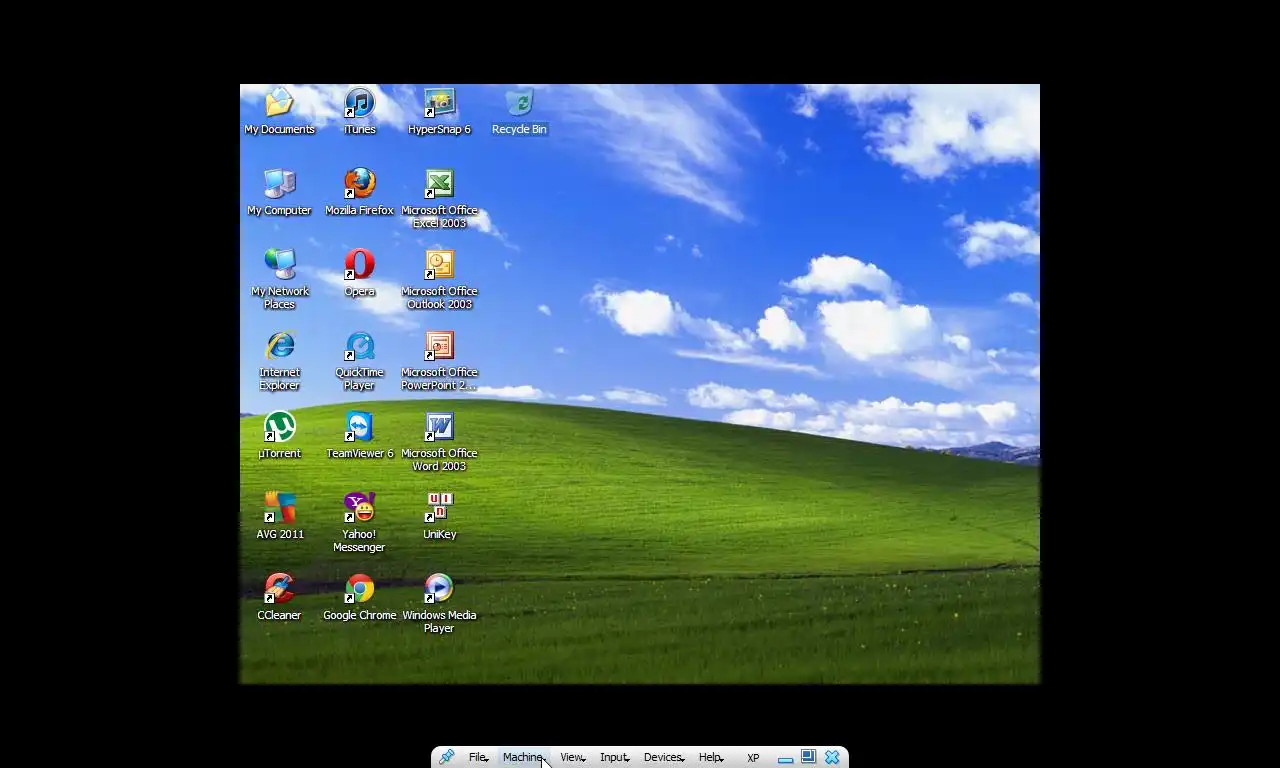Select the Mozilla Firefox shortcut

pyautogui.click(x=359, y=192)
